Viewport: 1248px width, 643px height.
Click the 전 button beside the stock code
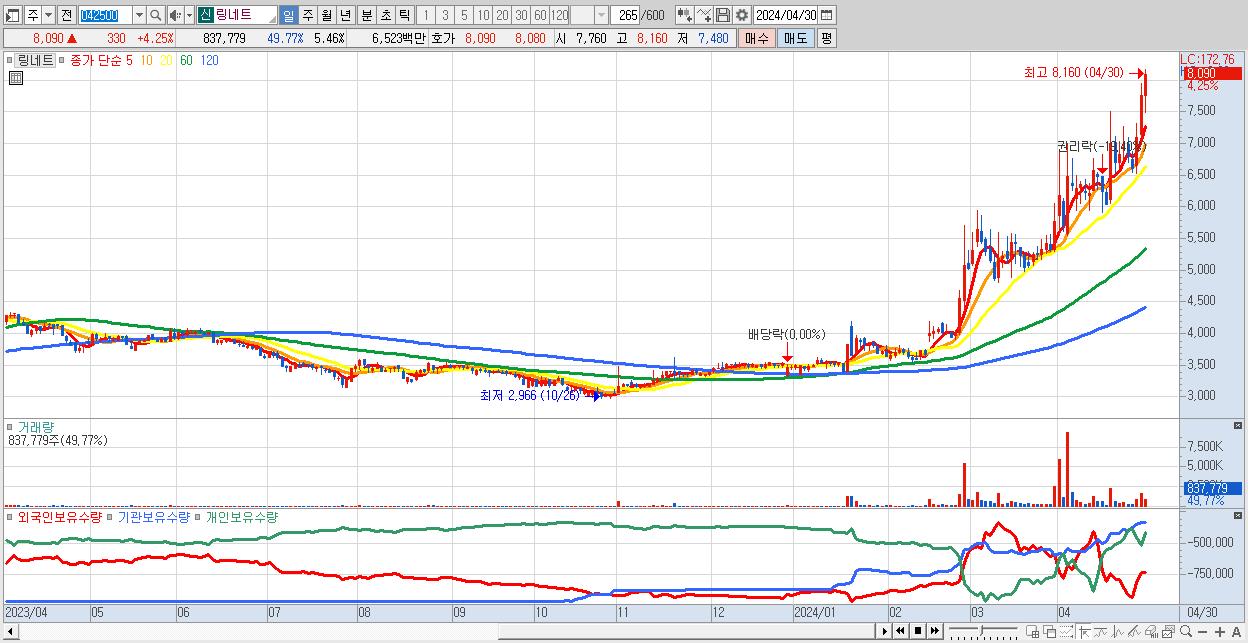pos(66,15)
